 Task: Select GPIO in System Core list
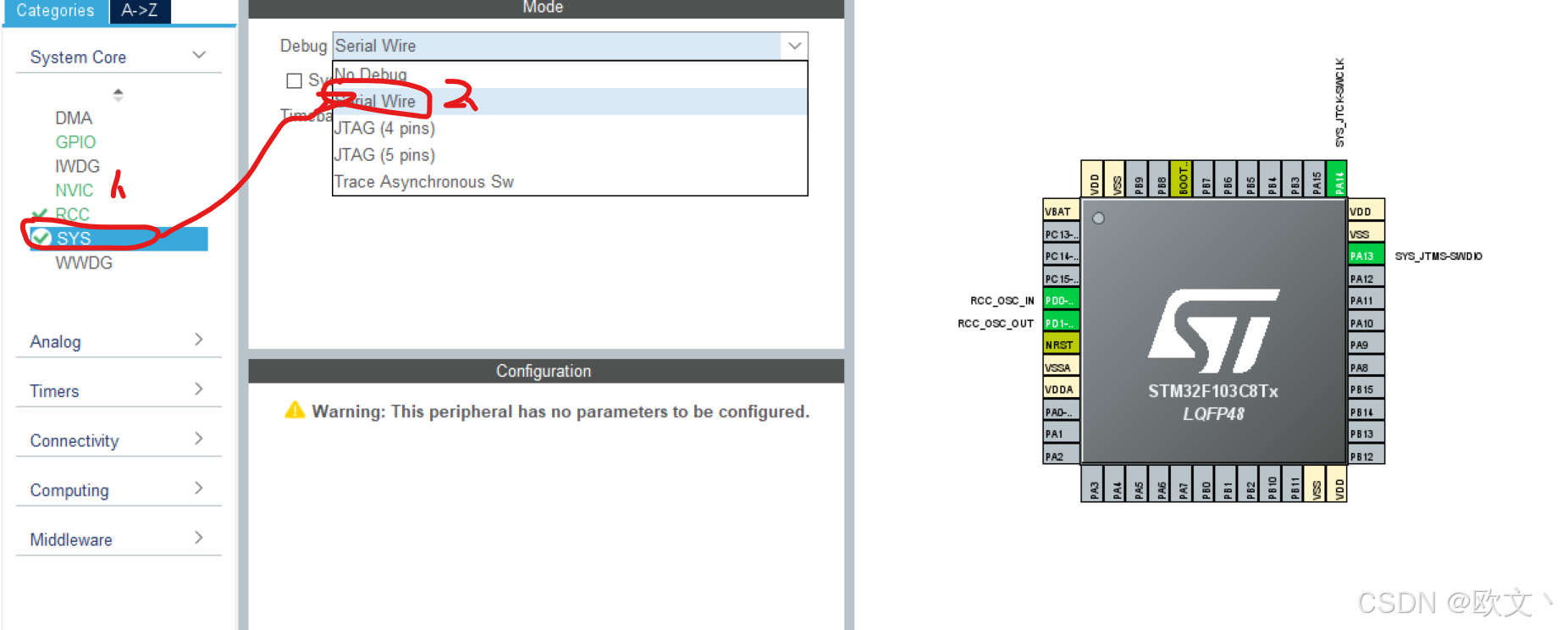pyautogui.click(x=75, y=142)
